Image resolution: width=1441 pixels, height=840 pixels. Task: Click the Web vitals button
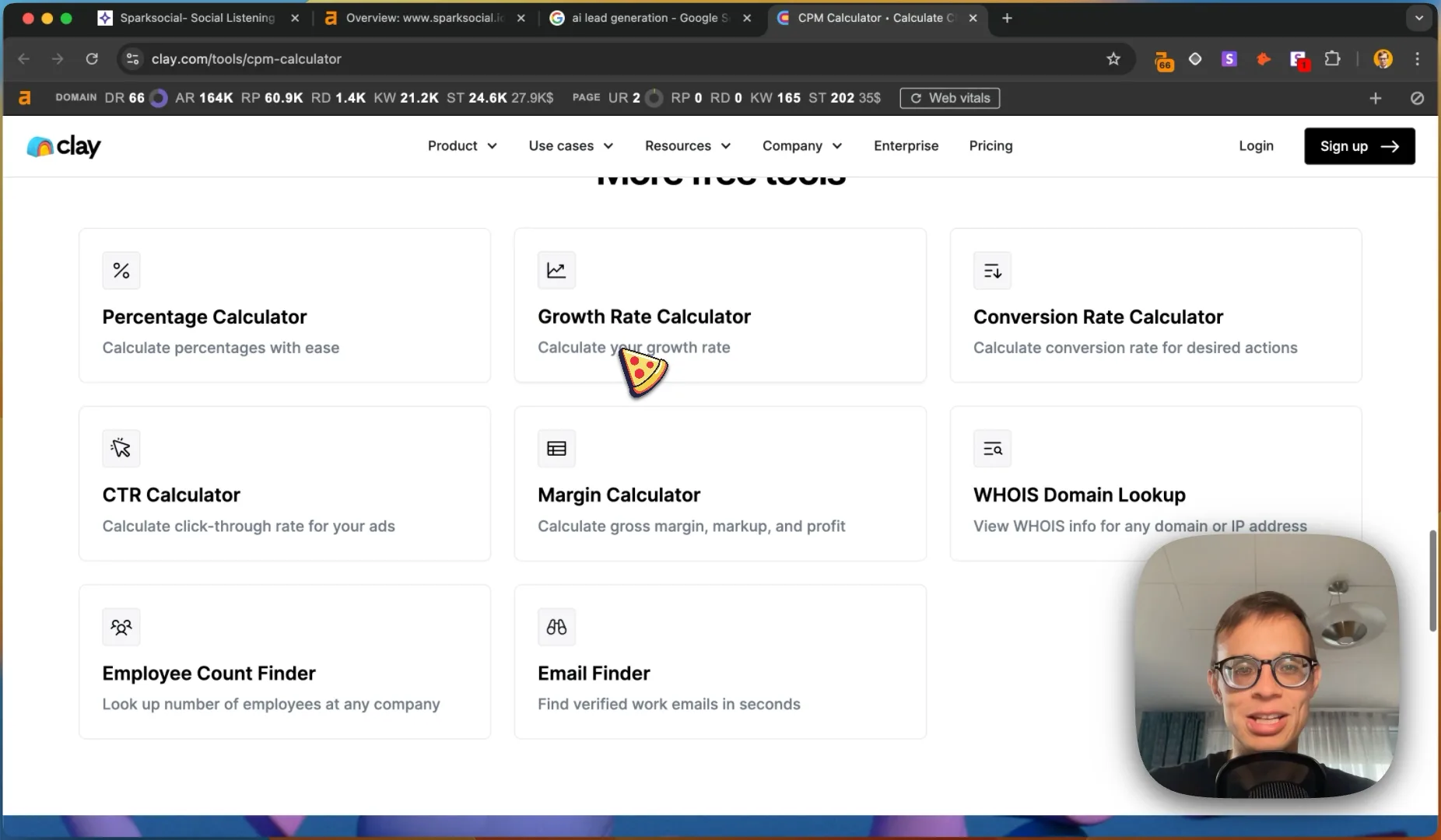pyautogui.click(x=950, y=98)
